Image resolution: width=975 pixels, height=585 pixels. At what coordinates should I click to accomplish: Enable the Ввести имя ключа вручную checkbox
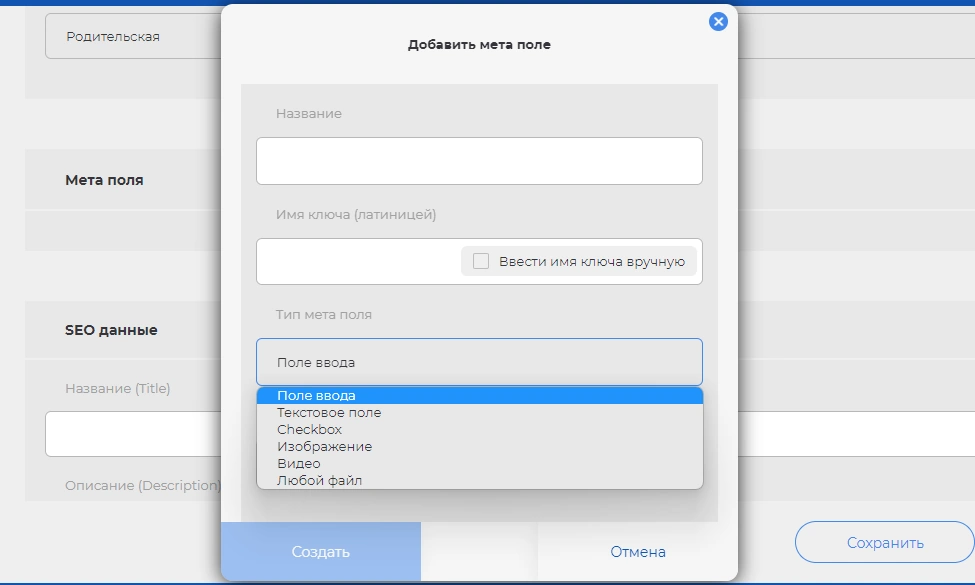[x=481, y=261]
